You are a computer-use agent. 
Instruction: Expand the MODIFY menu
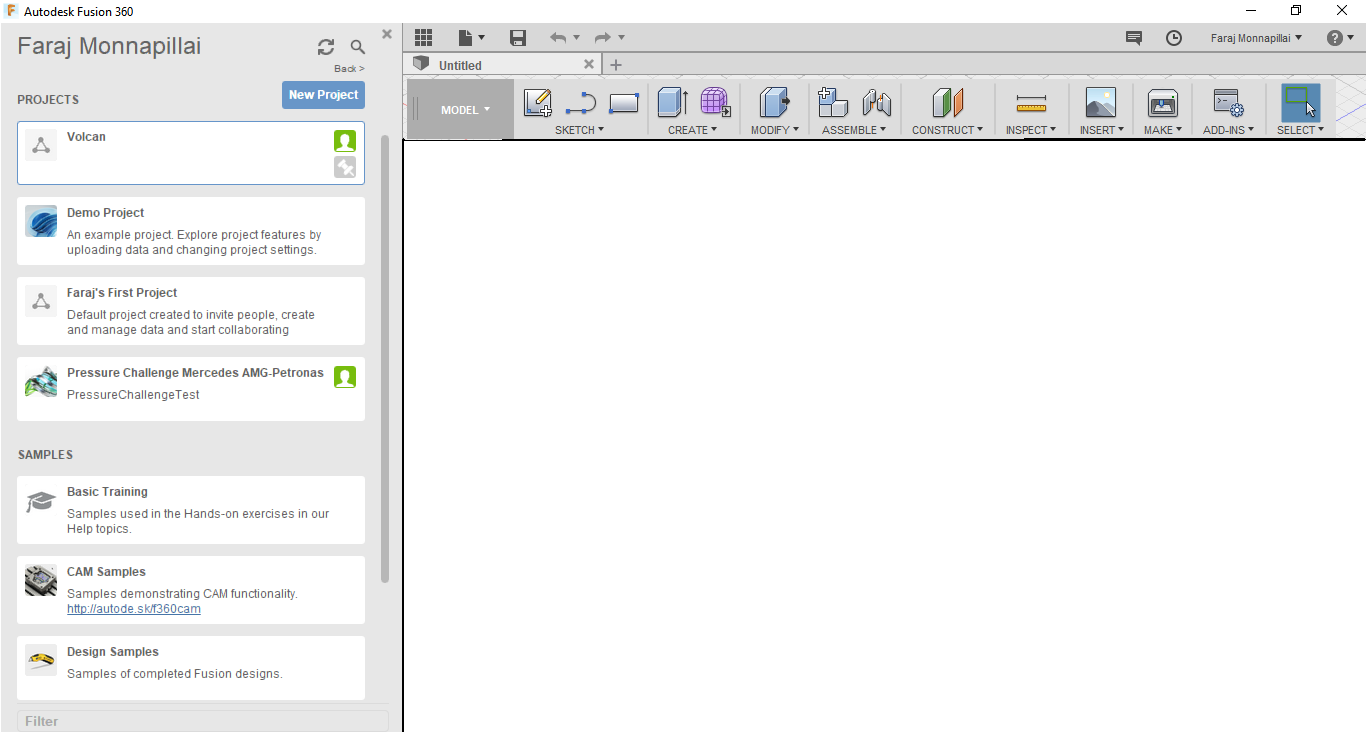(x=775, y=130)
